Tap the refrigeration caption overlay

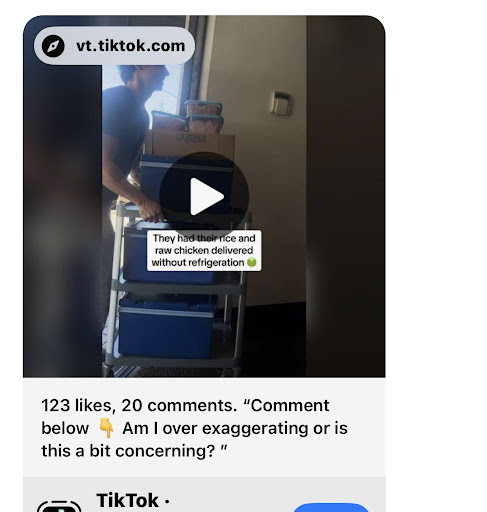[204, 250]
